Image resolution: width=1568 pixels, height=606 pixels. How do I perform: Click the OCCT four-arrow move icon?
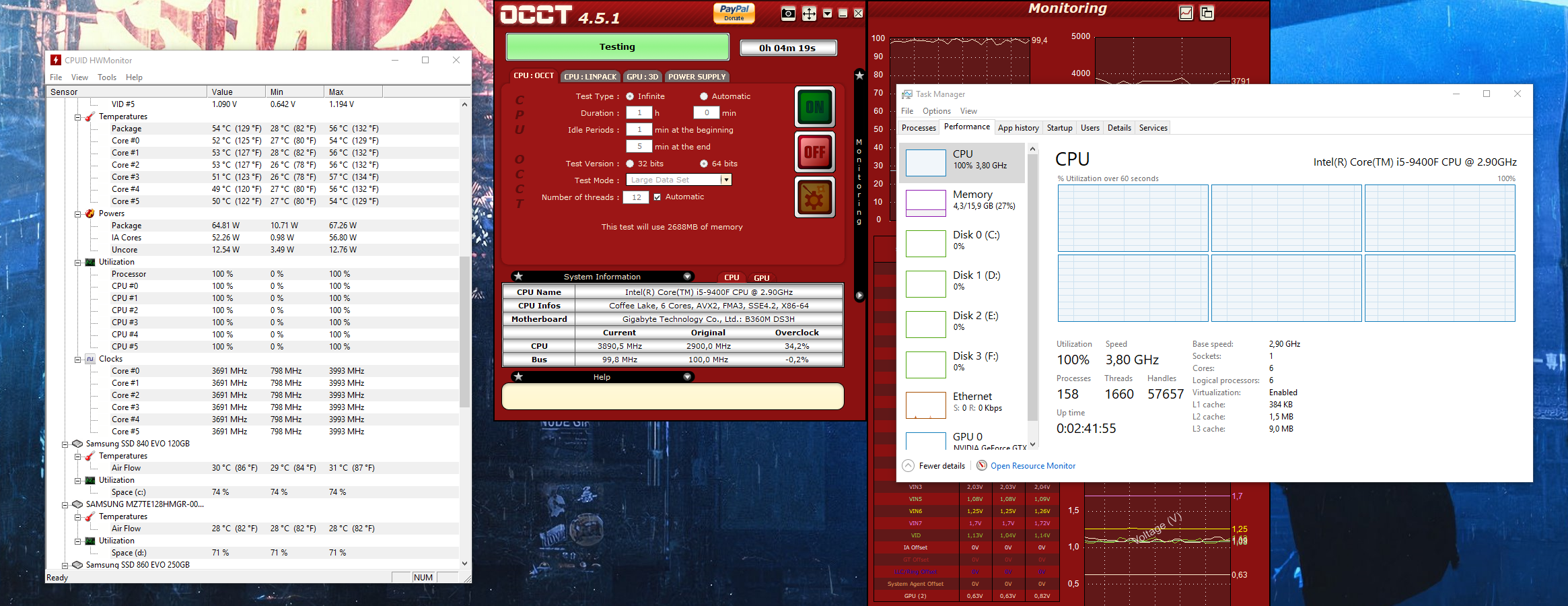pos(809,13)
